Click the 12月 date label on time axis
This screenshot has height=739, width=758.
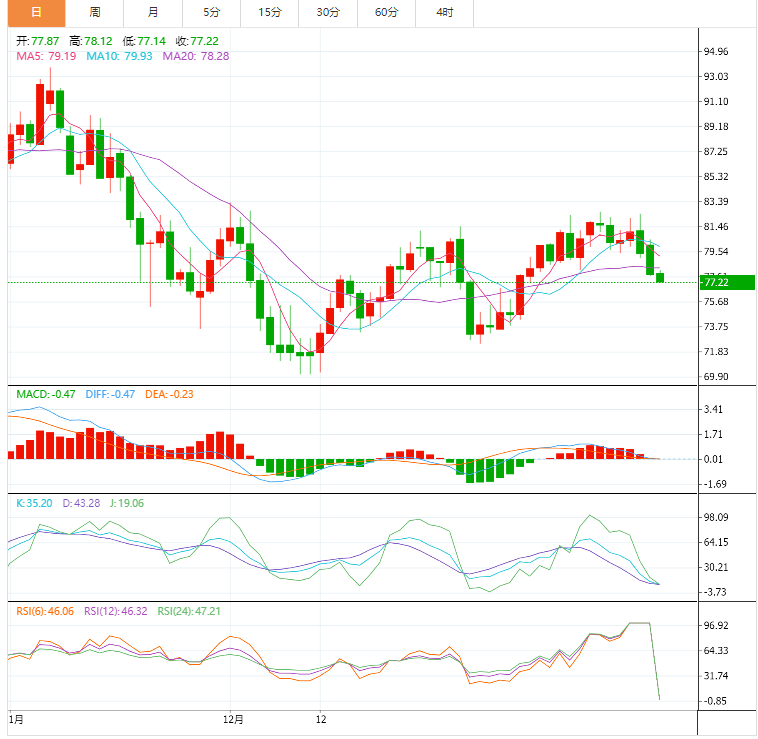[x=233, y=718]
